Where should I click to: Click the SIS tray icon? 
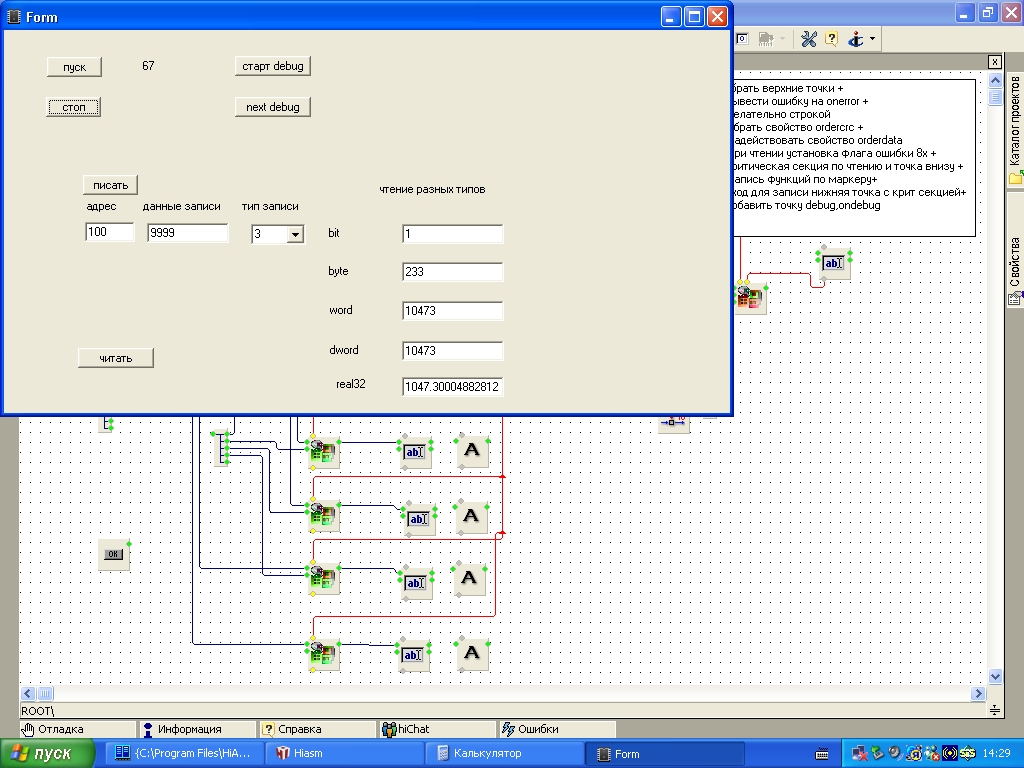pos(967,754)
